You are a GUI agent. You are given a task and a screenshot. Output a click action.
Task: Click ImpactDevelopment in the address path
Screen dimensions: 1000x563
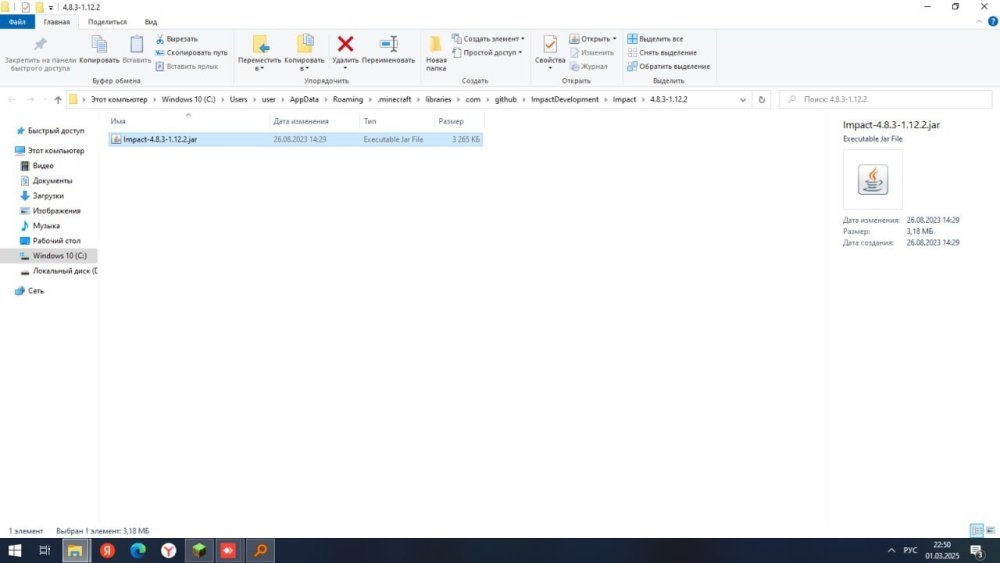[x=565, y=99]
